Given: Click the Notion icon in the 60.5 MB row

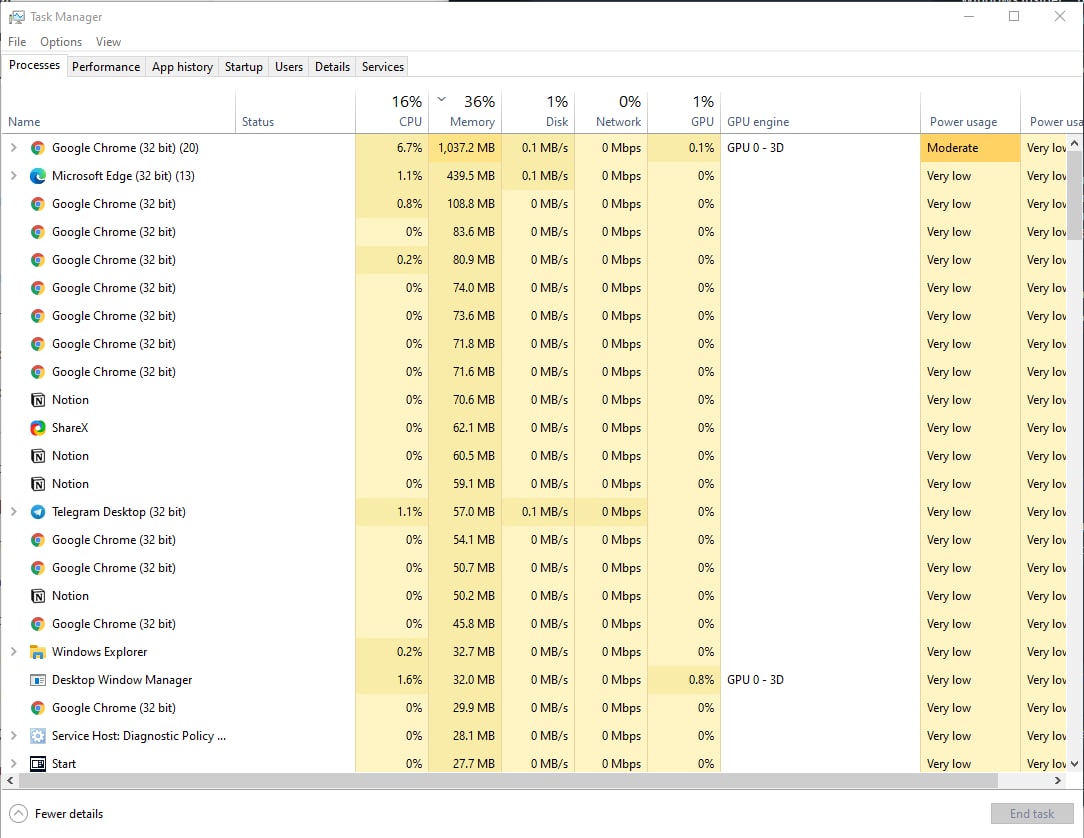Looking at the screenshot, I should pos(38,456).
